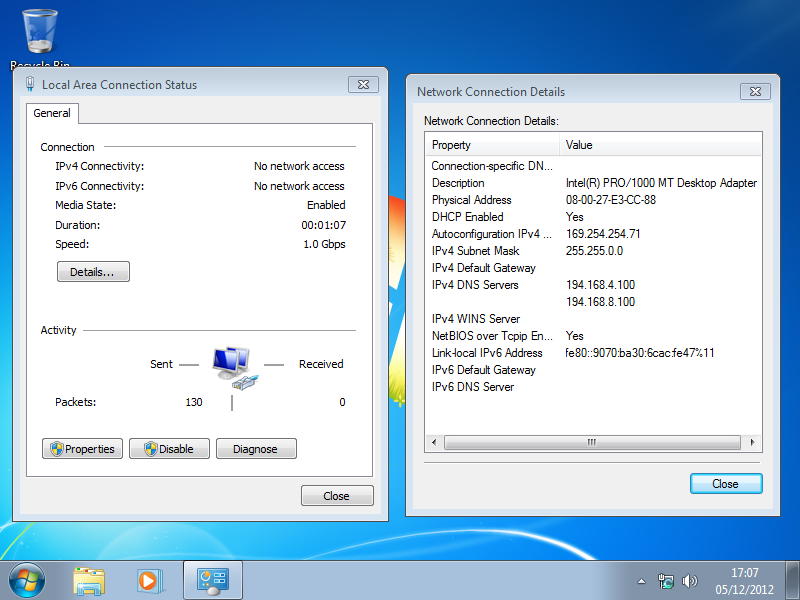Click the network tray icon
The width and height of the screenshot is (800, 600).
tap(666, 581)
